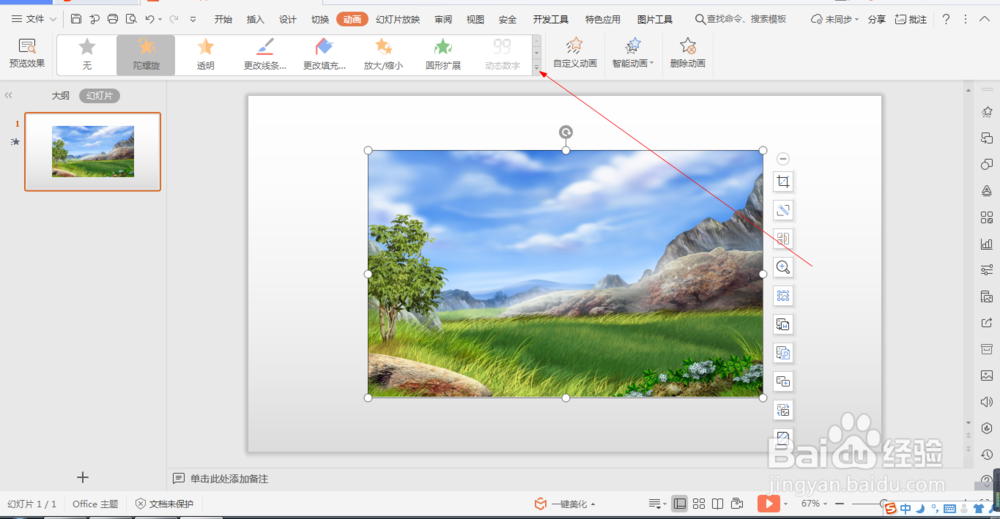Image resolution: width=1000 pixels, height=519 pixels.
Task: Open the notes display options in status bar
Action: tap(657, 504)
